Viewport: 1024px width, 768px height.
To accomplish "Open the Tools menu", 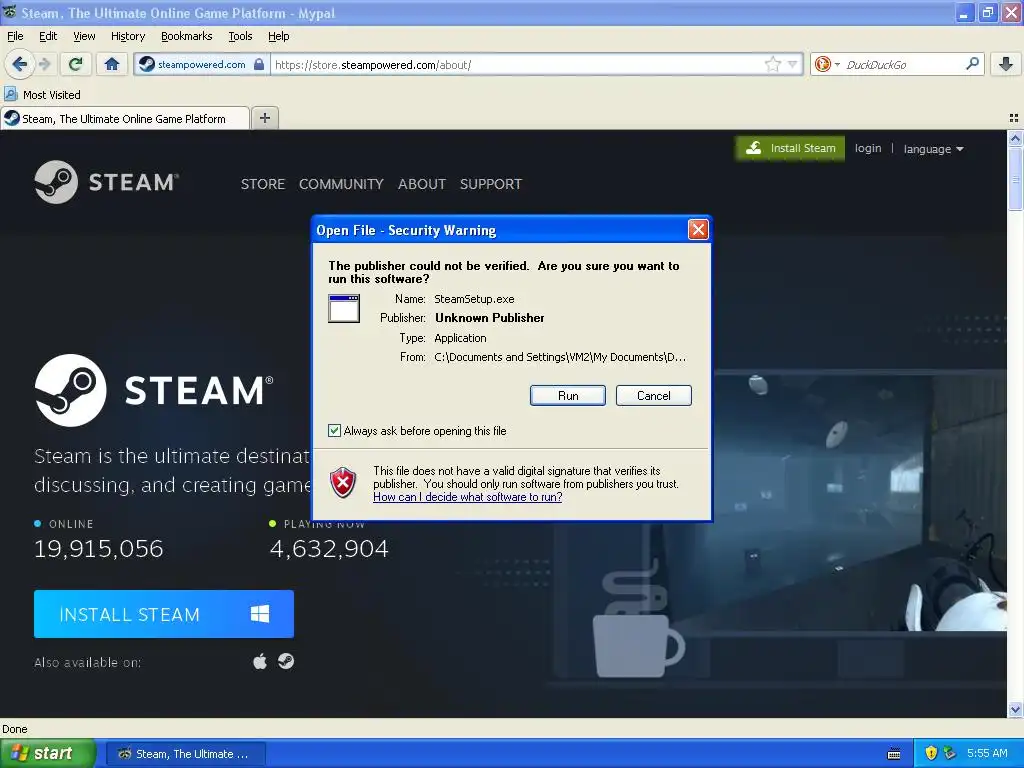I will [x=240, y=36].
